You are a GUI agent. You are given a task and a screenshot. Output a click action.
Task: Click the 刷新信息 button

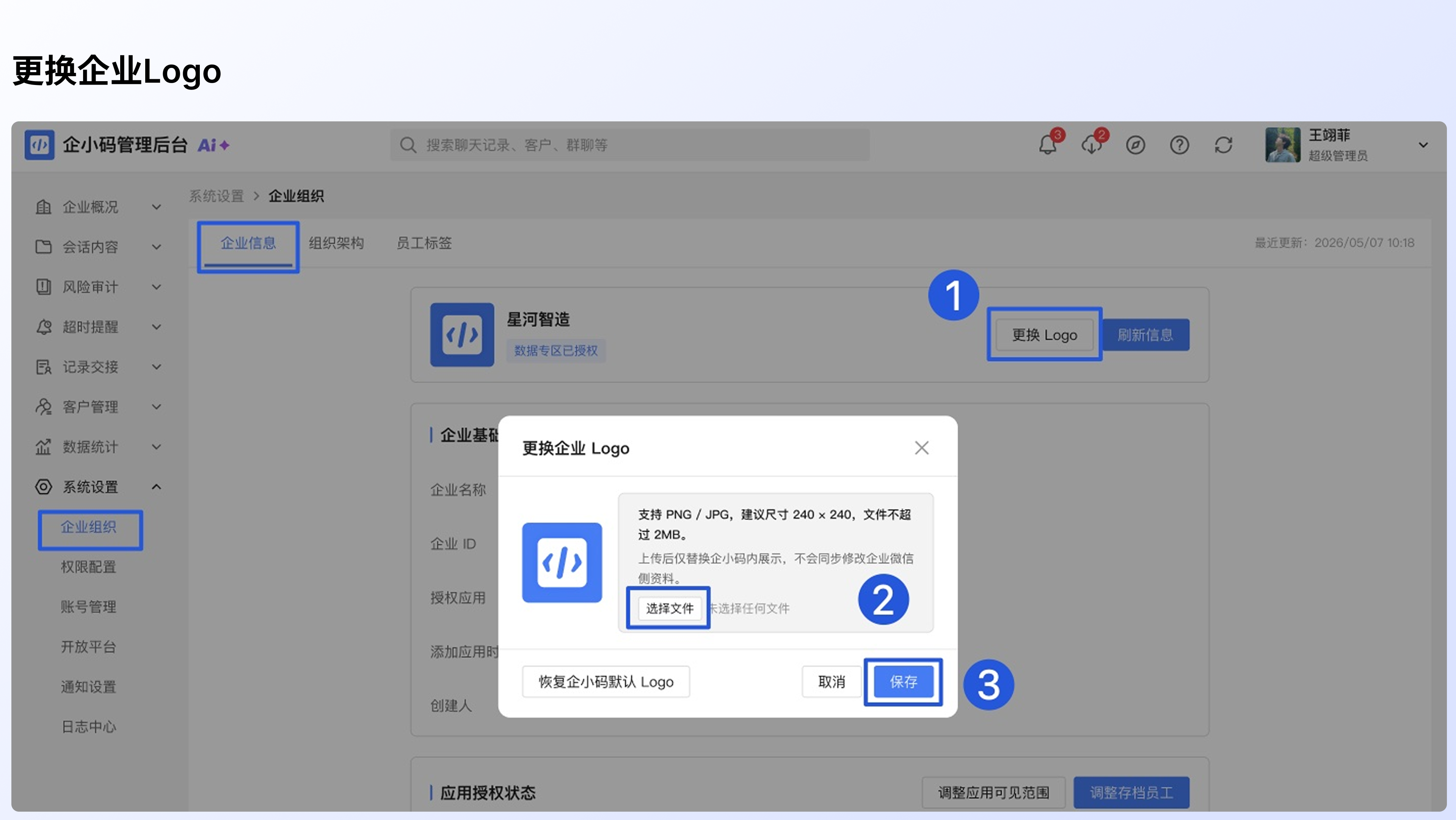(1145, 335)
